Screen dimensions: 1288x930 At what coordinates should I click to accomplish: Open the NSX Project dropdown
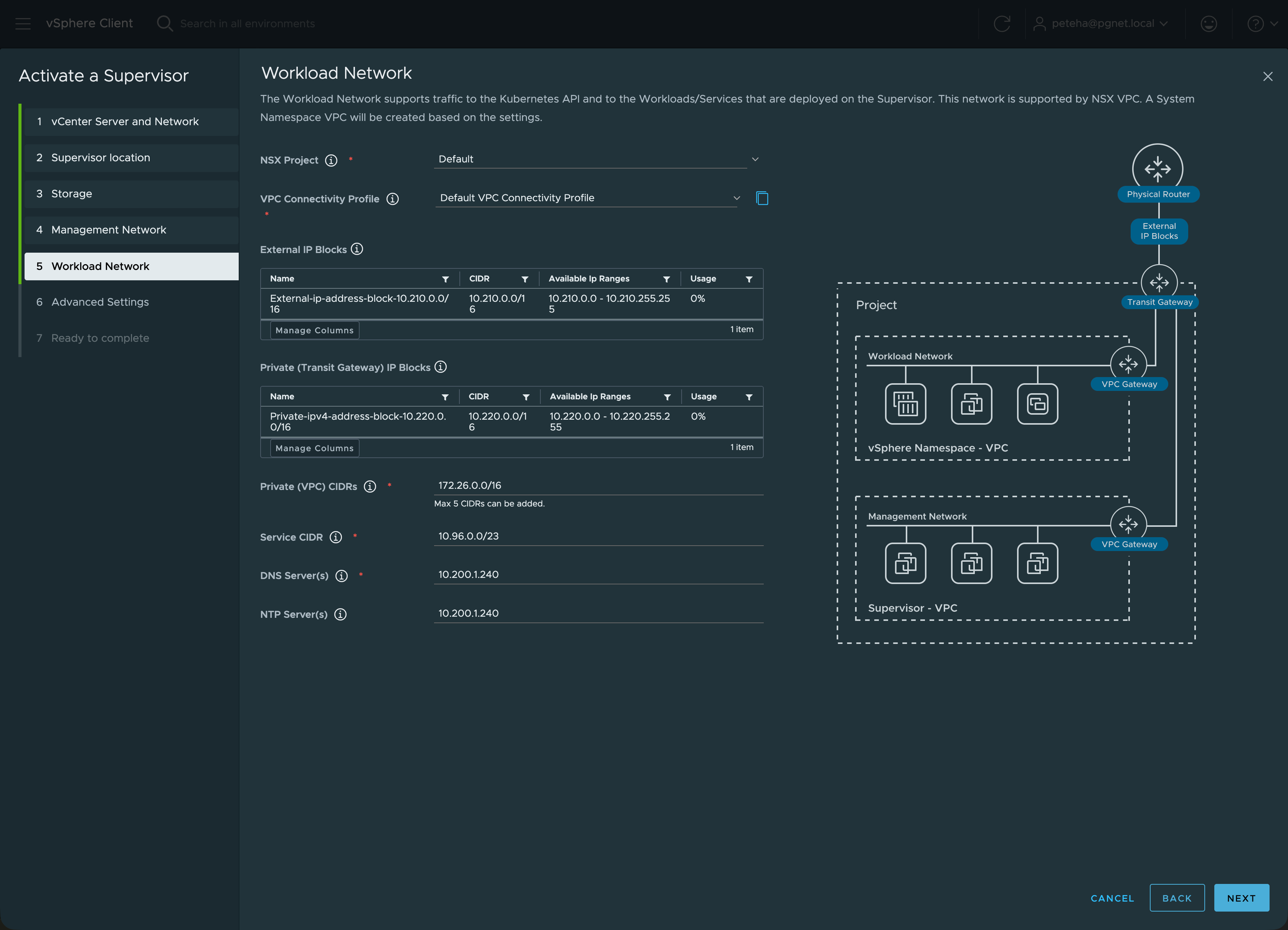597,159
